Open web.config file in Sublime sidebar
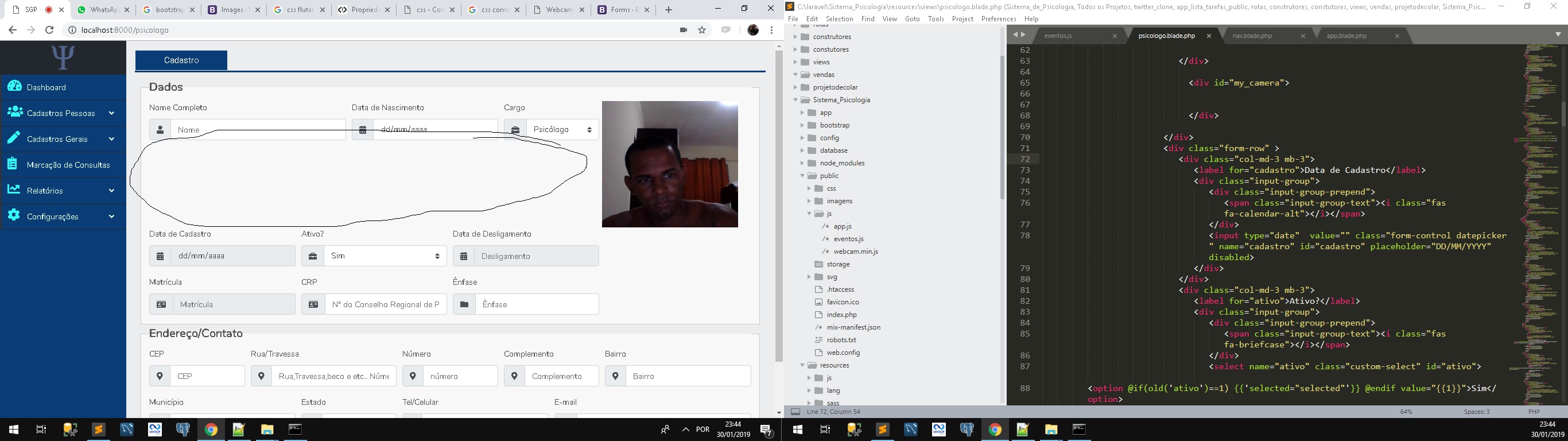Viewport: 1568px width, 441px height. pyautogui.click(x=843, y=353)
